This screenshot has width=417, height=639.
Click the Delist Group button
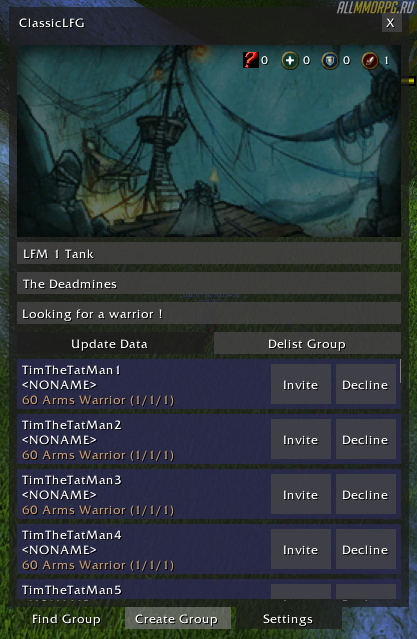307,344
